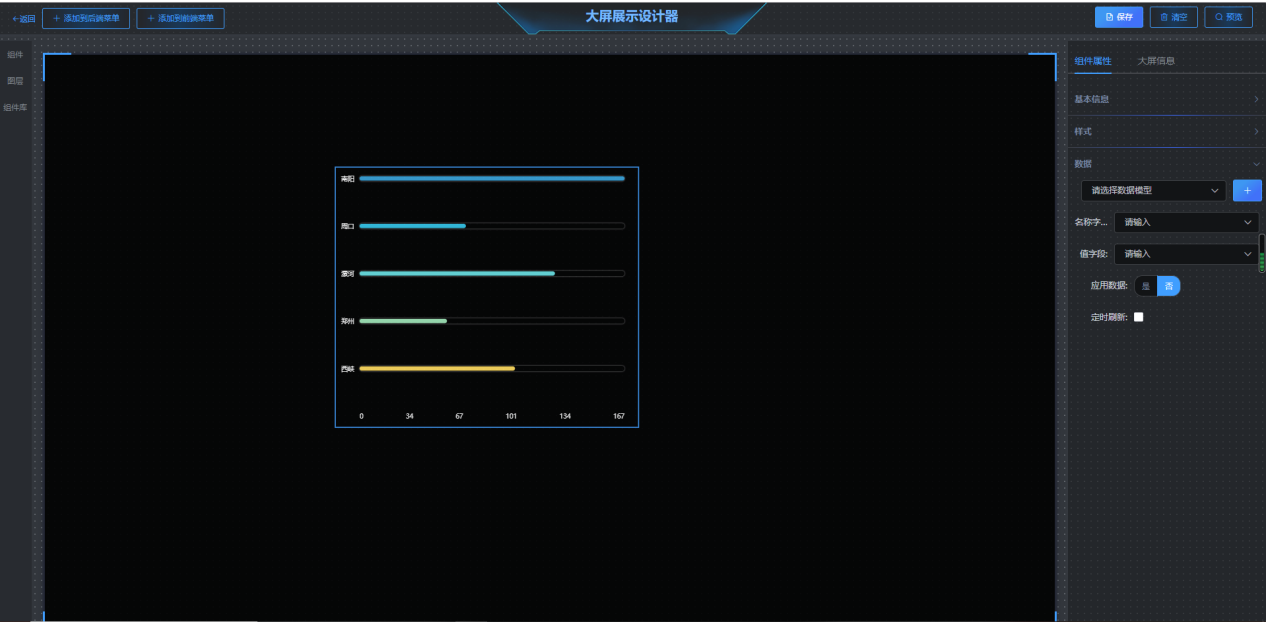Select 否 on the 应用数据 toggle

click(1168, 286)
